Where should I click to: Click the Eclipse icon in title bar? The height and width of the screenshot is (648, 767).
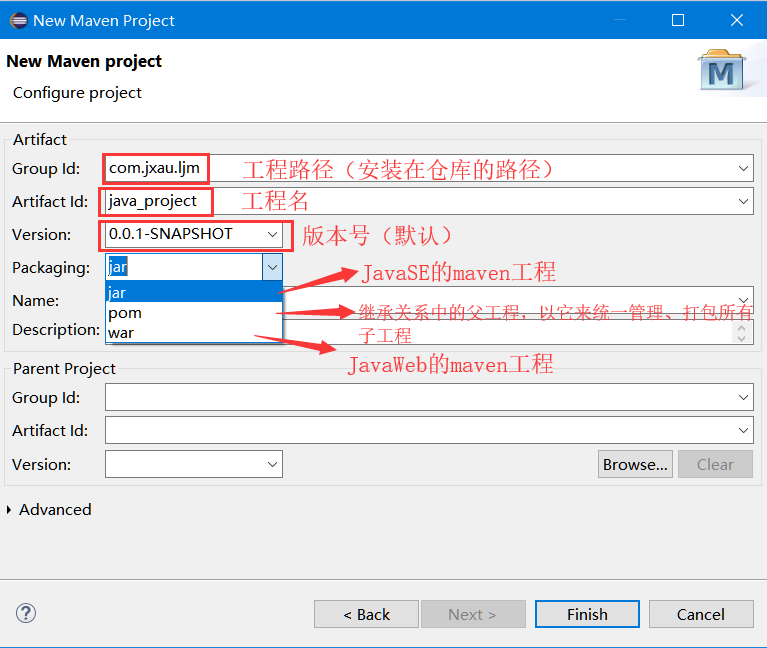tap(19, 21)
